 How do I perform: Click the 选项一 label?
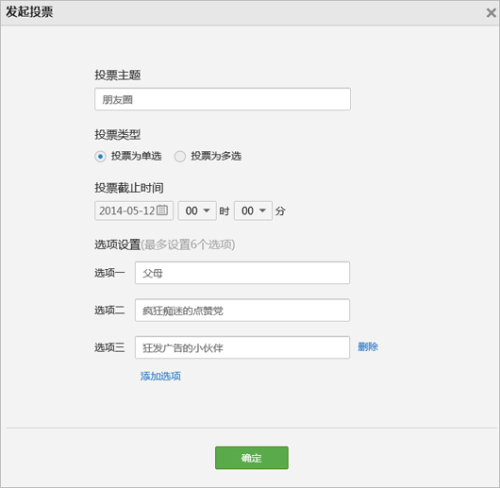coord(110,273)
